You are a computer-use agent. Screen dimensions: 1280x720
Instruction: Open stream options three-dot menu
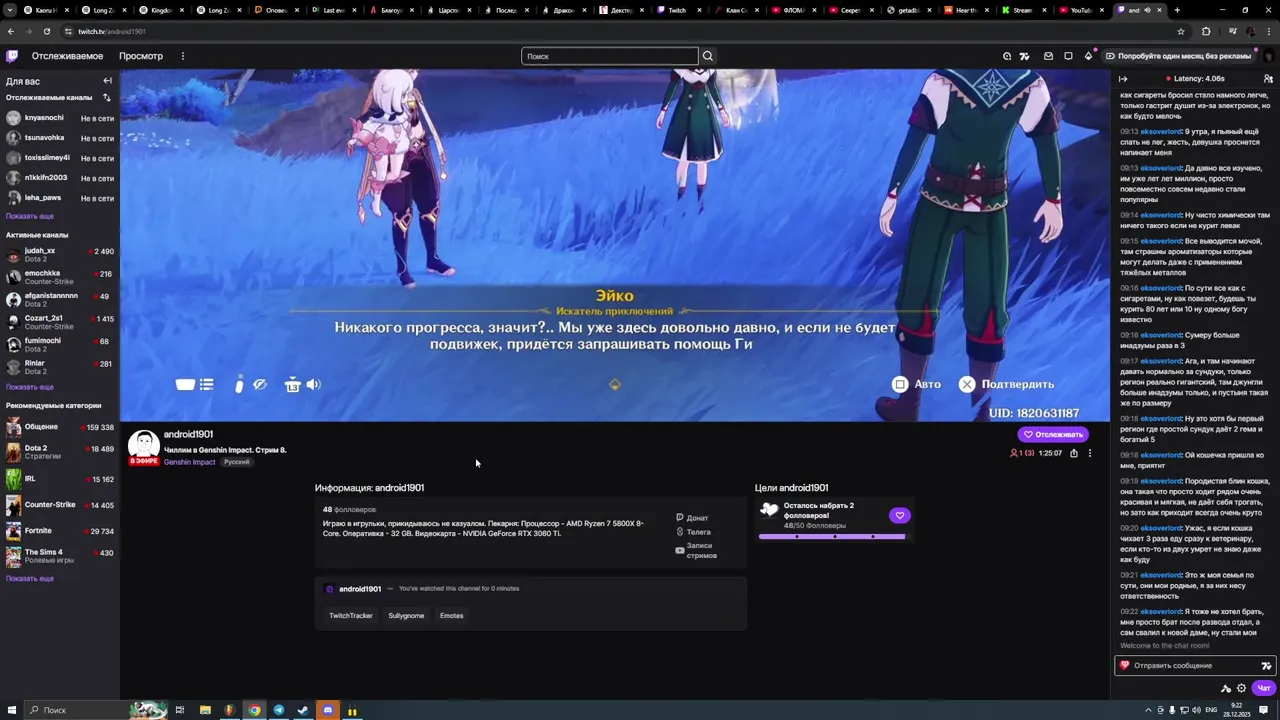(x=1090, y=453)
